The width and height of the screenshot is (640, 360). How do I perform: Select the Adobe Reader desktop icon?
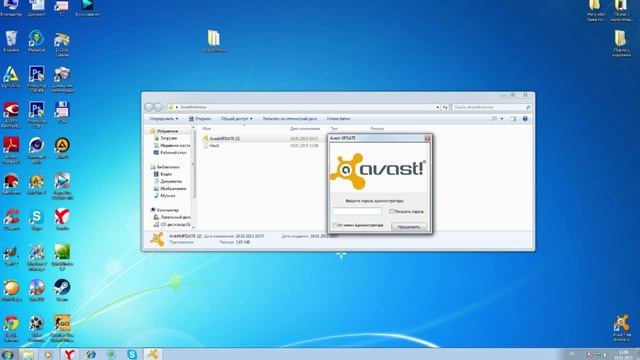[11, 150]
